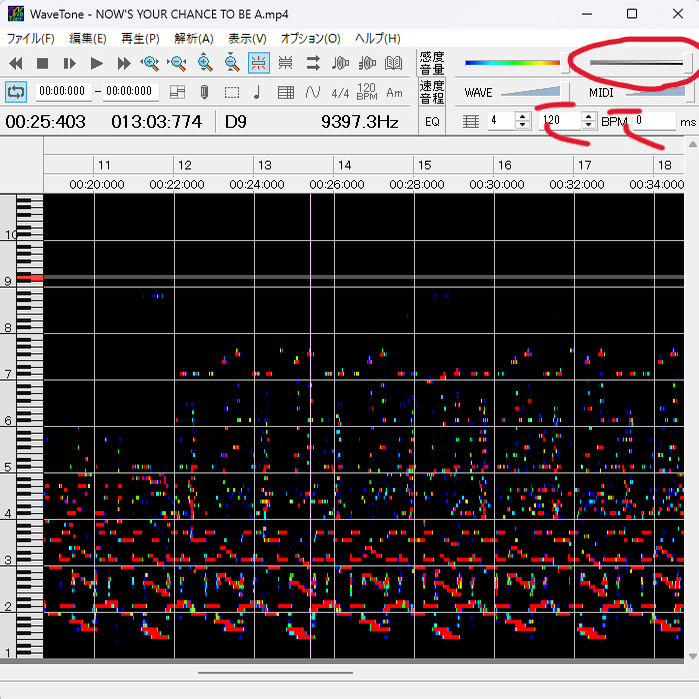This screenshot has width=699, height=699.
Task: Click the rewind playback button
Action: (16, 63)
